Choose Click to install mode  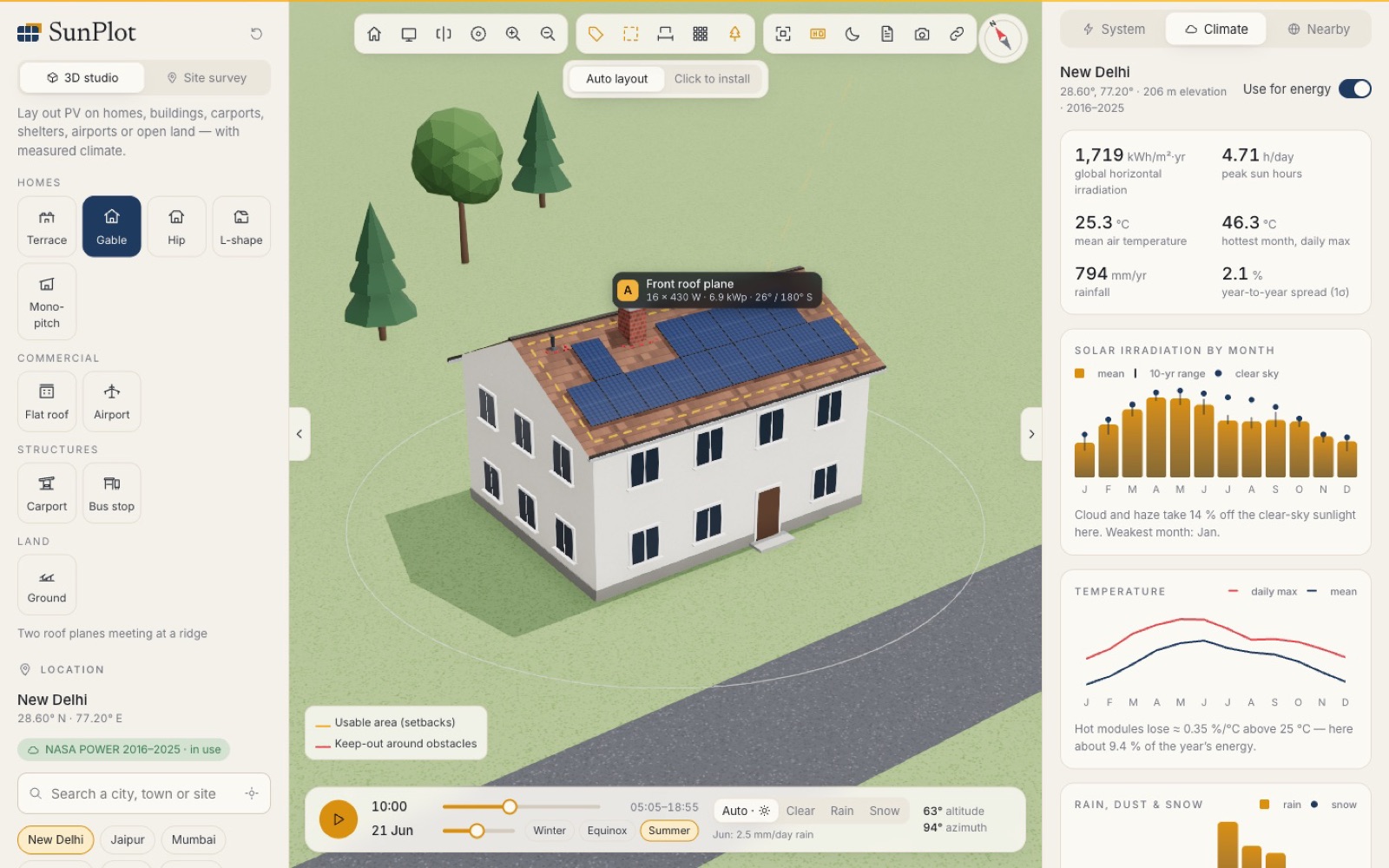tap(712, 79)
